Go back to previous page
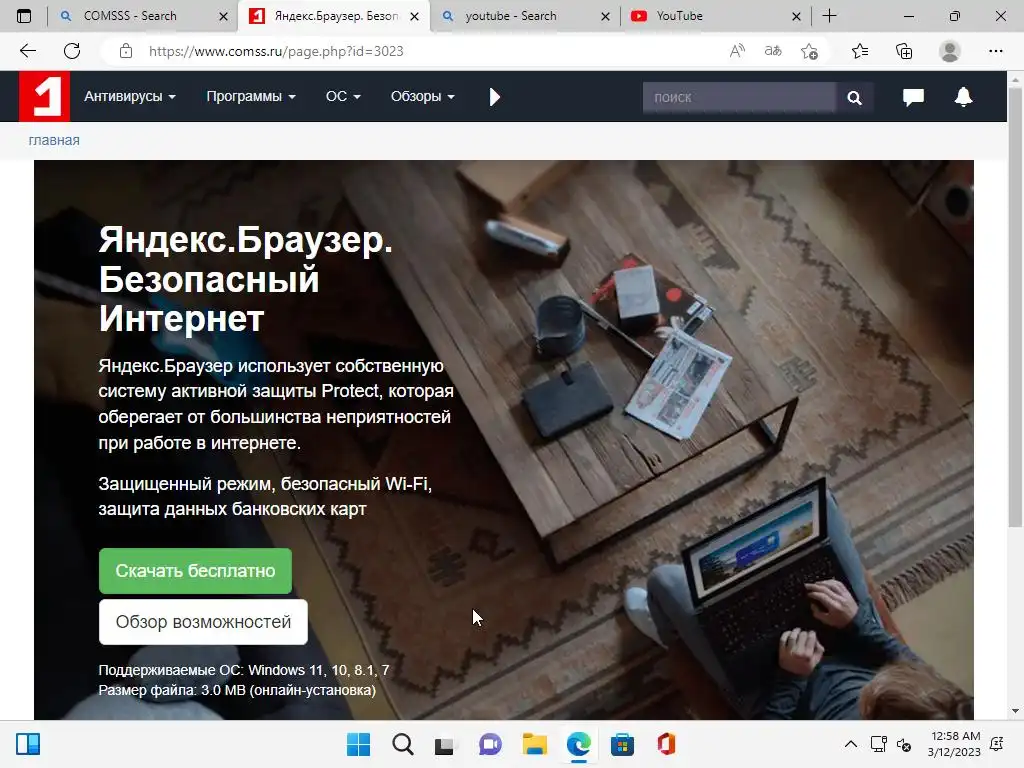Image resolution: width=1024 pixels, height=768 pixels. pos(27,51)
